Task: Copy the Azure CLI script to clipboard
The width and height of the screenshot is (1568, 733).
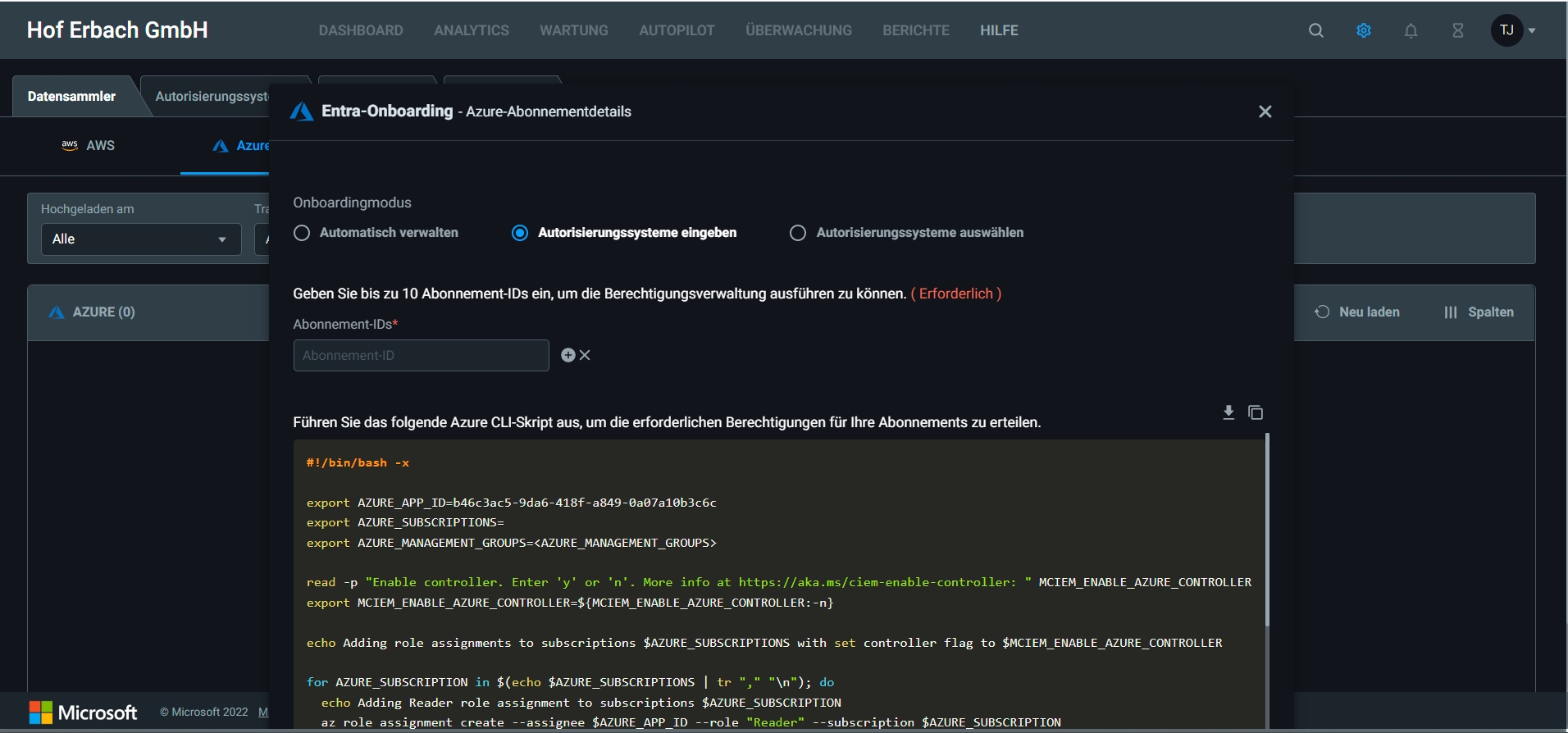Action: [x=1256, y=412]
